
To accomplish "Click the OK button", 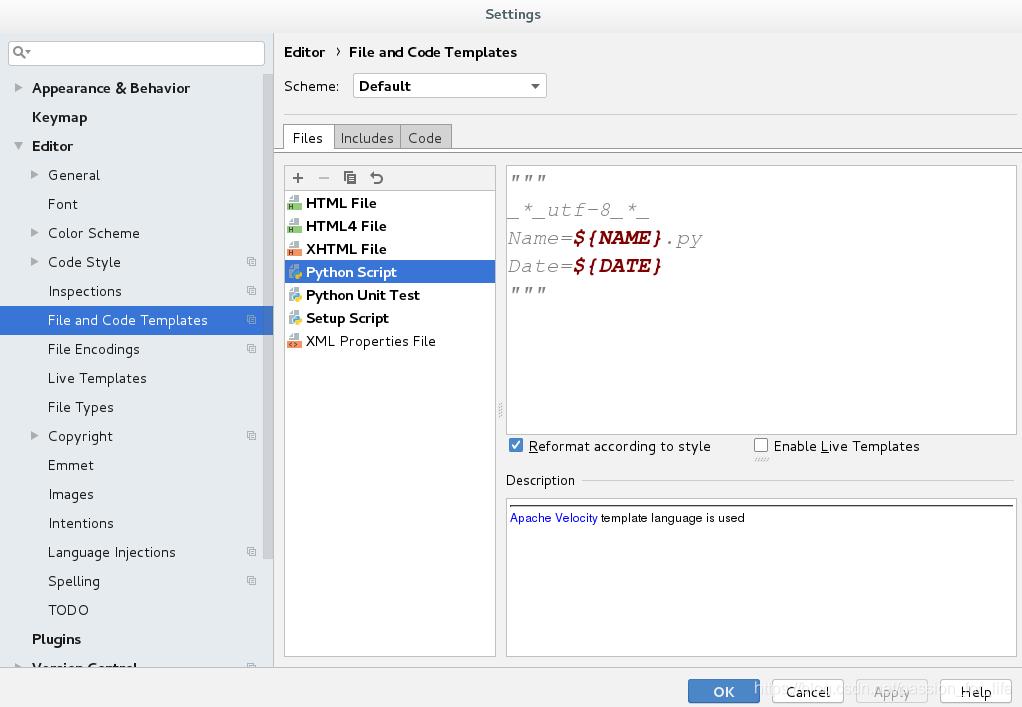I will (723, 691).
